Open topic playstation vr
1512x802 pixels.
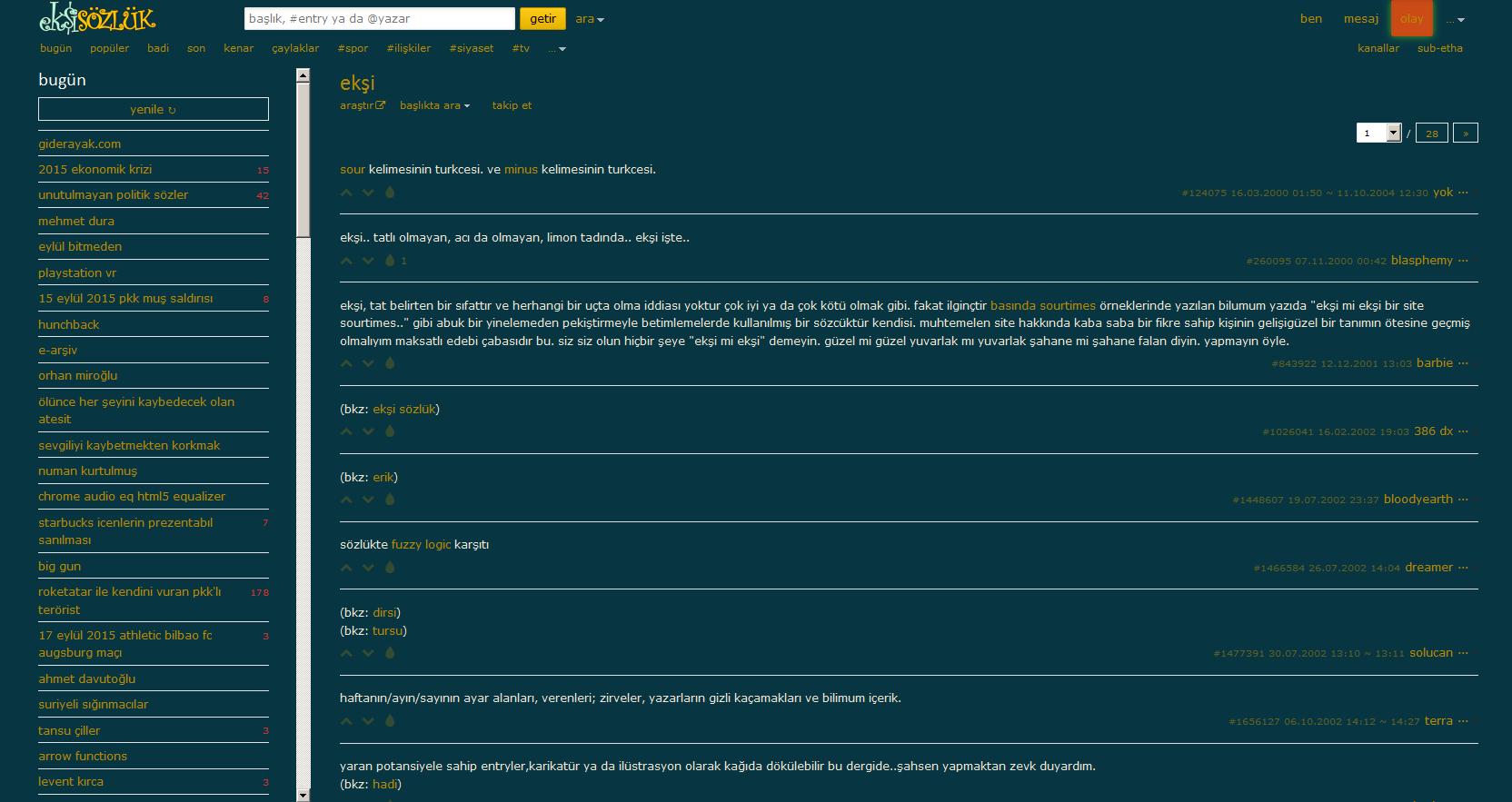[77, 272]
